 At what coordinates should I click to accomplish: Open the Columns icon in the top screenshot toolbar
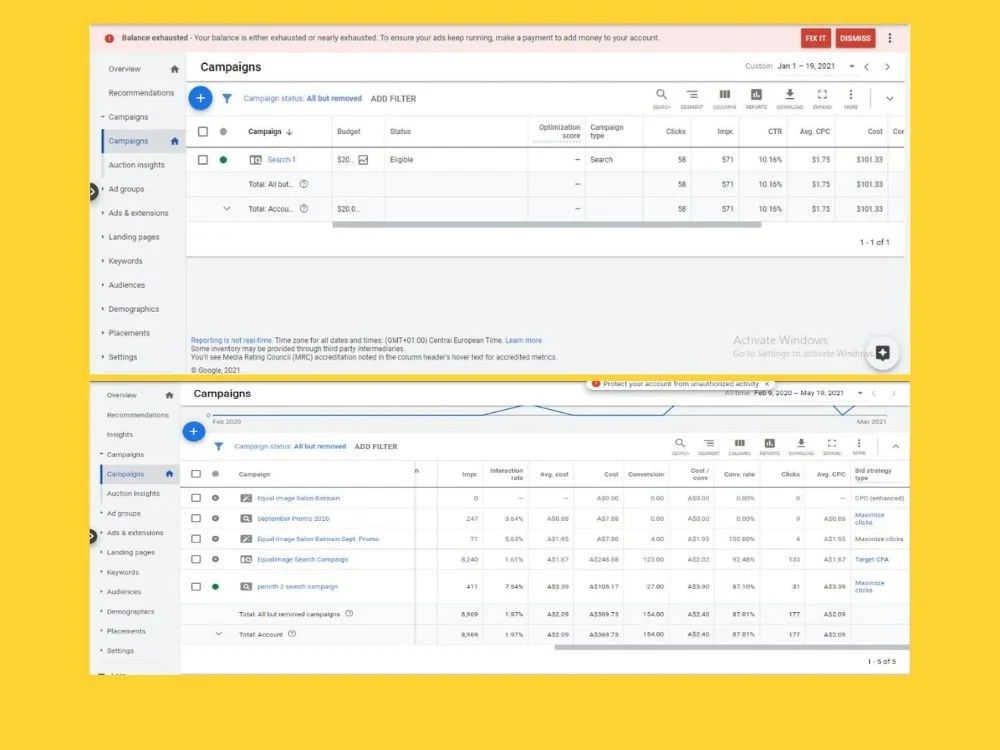coord(724,94)
